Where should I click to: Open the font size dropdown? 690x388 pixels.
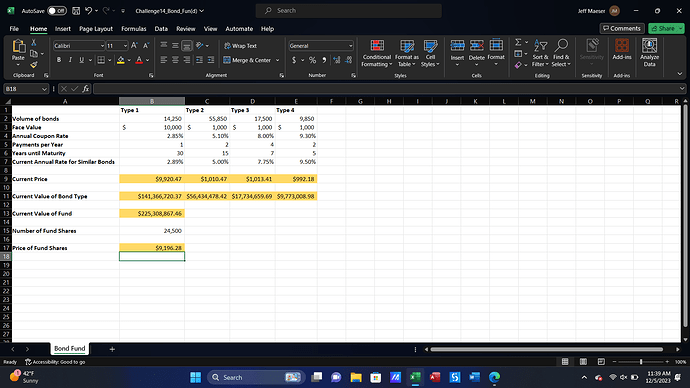(125, 46)
